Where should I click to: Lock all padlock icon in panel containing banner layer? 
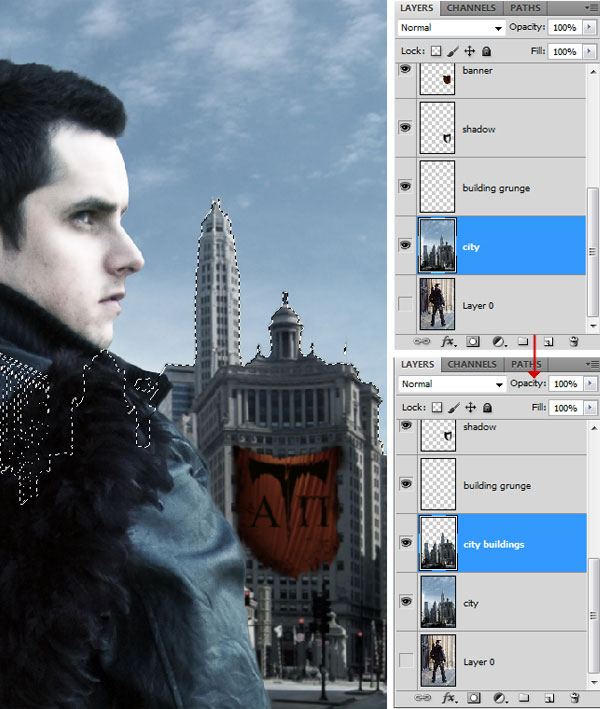487,51
